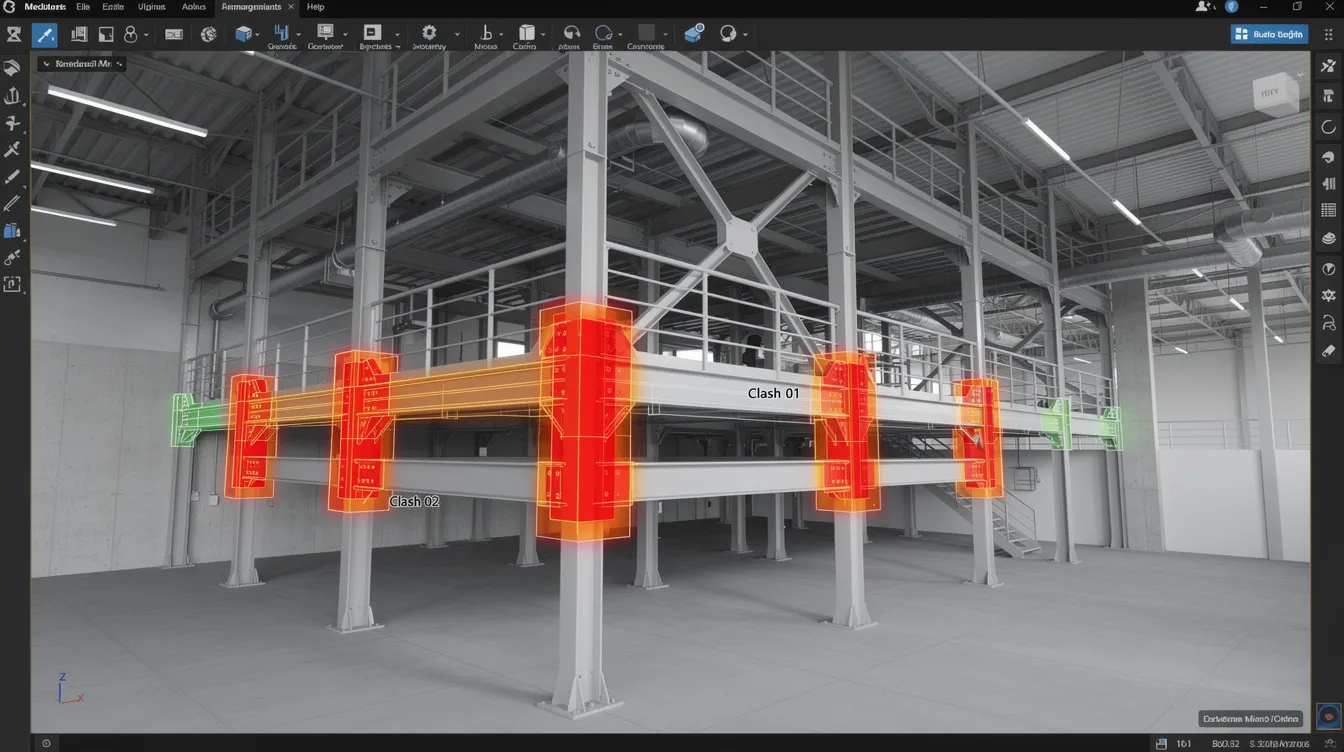Image resolution: width=1344 pixels, height=752 pixels.
Task: Select the highlighted blue brush tool
Action: click(45, 35)
